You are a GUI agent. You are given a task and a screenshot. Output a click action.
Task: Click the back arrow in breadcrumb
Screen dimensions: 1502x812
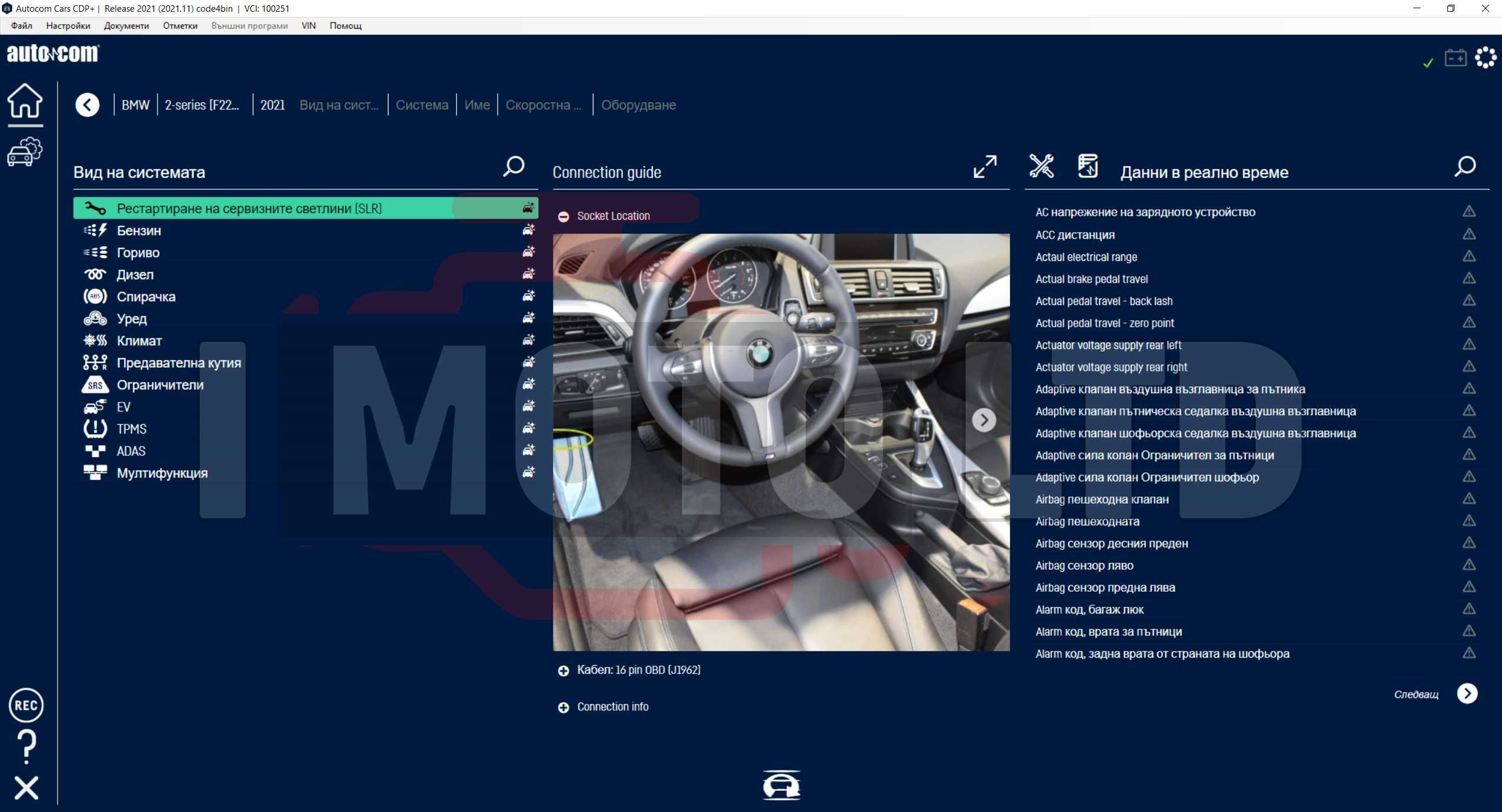[88, 105]
